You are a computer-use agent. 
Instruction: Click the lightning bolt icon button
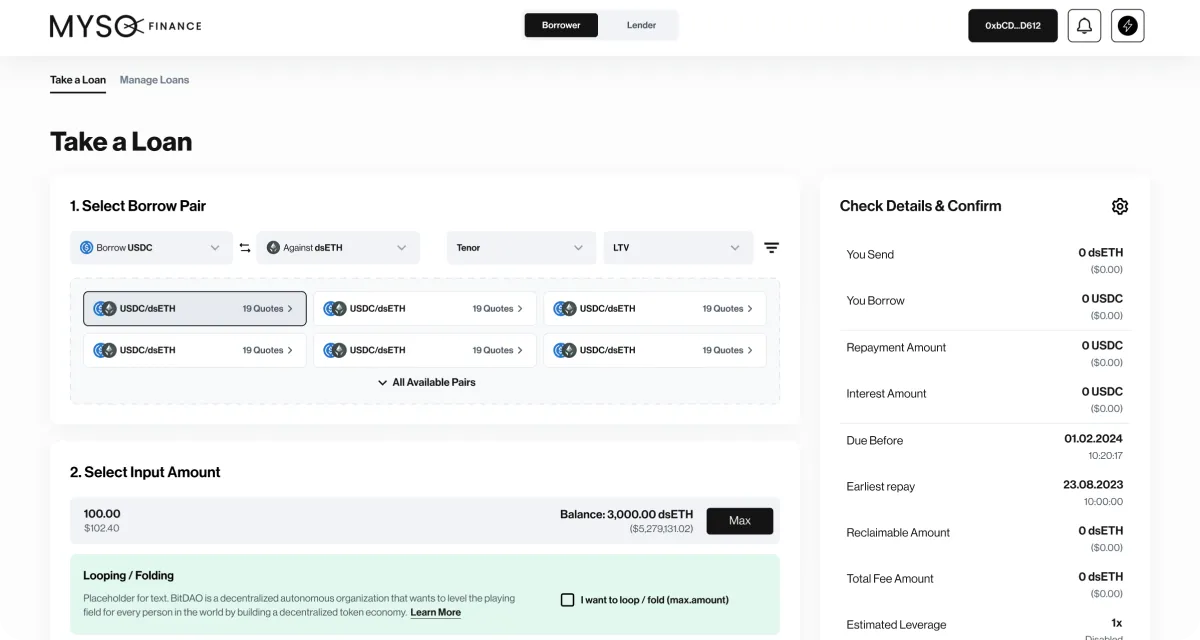coord(1128,26)
